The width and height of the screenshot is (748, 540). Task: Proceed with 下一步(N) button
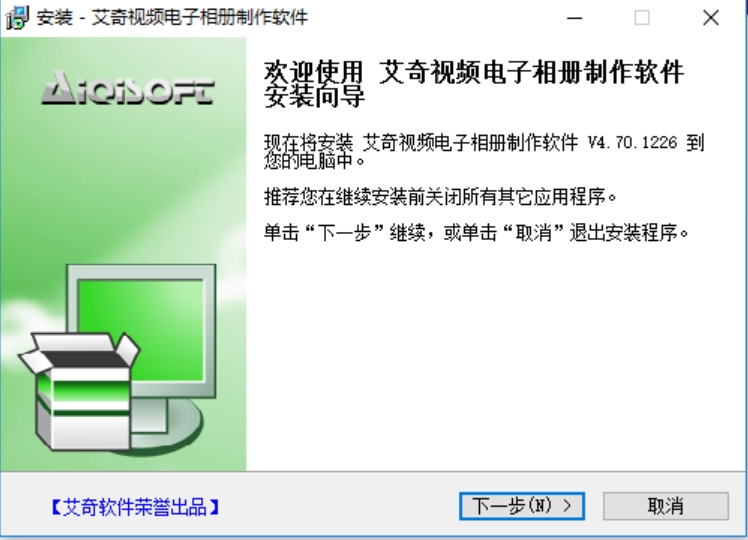(522, 506)
